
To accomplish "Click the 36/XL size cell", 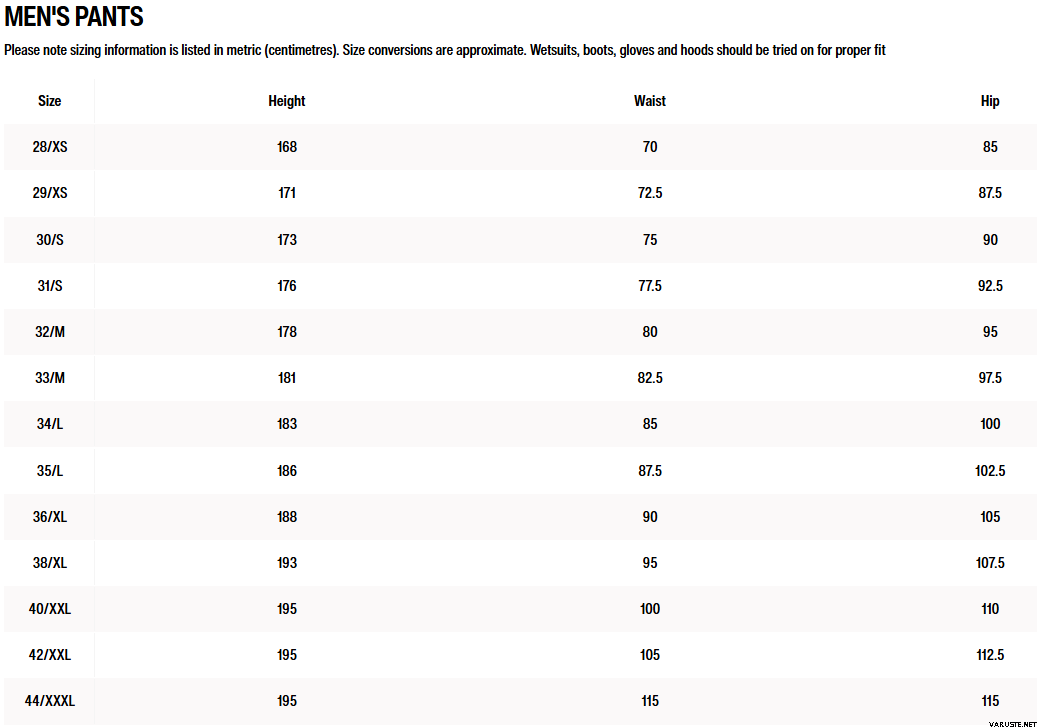I will (50, 517).
